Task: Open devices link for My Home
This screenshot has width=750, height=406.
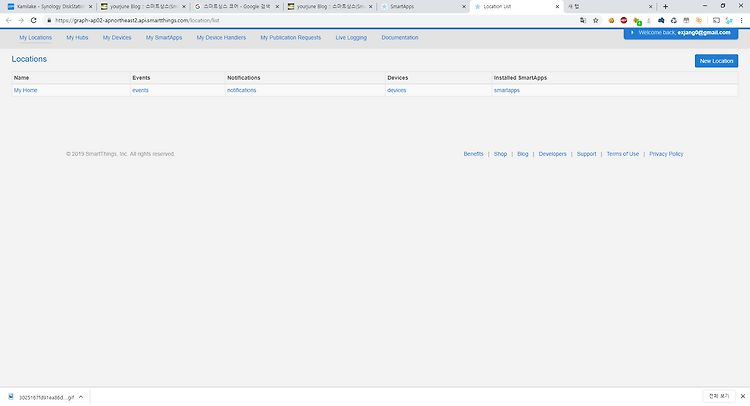Action: (x=397, y=90)
